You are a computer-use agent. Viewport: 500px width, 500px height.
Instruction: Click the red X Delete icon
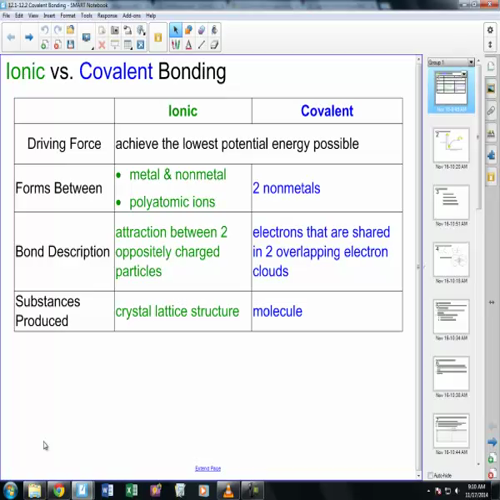[x=102, y=44]
